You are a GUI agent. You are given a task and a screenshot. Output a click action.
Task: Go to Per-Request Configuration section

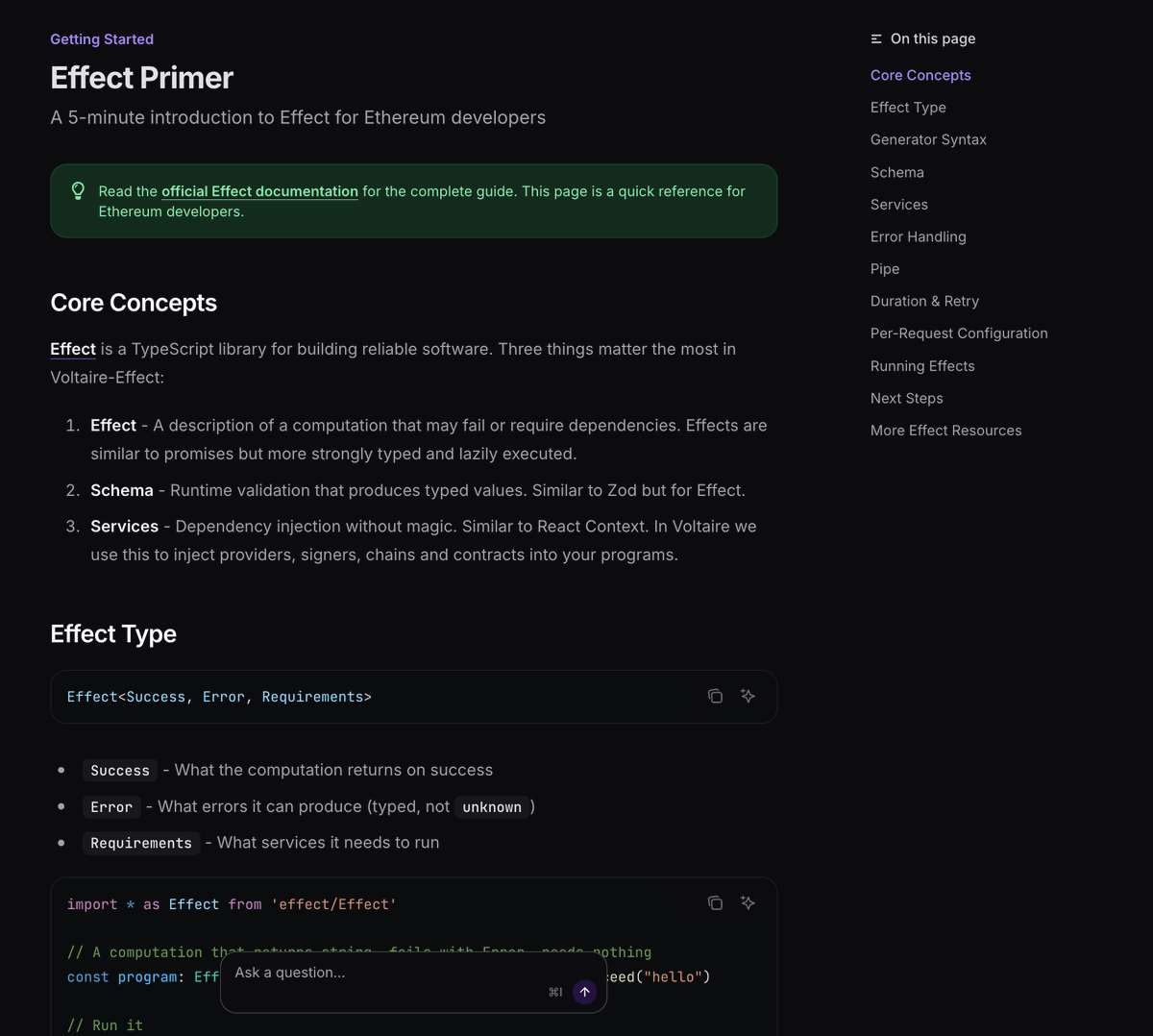(x=959, y=333)
